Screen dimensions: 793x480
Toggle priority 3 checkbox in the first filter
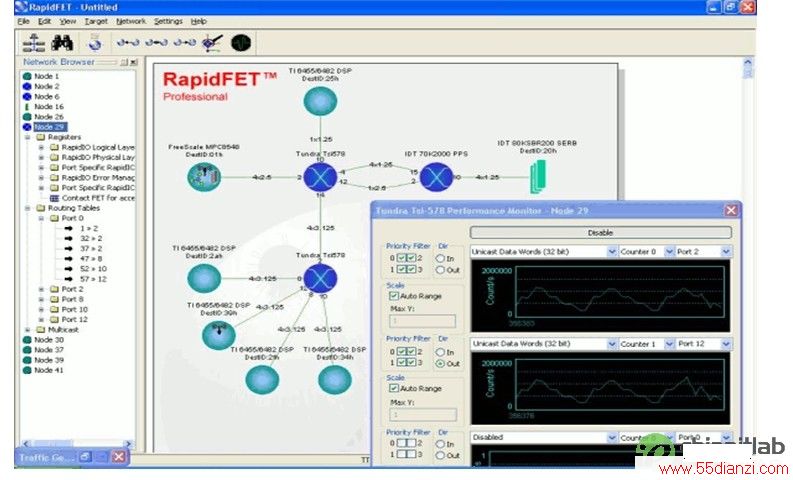411,269
